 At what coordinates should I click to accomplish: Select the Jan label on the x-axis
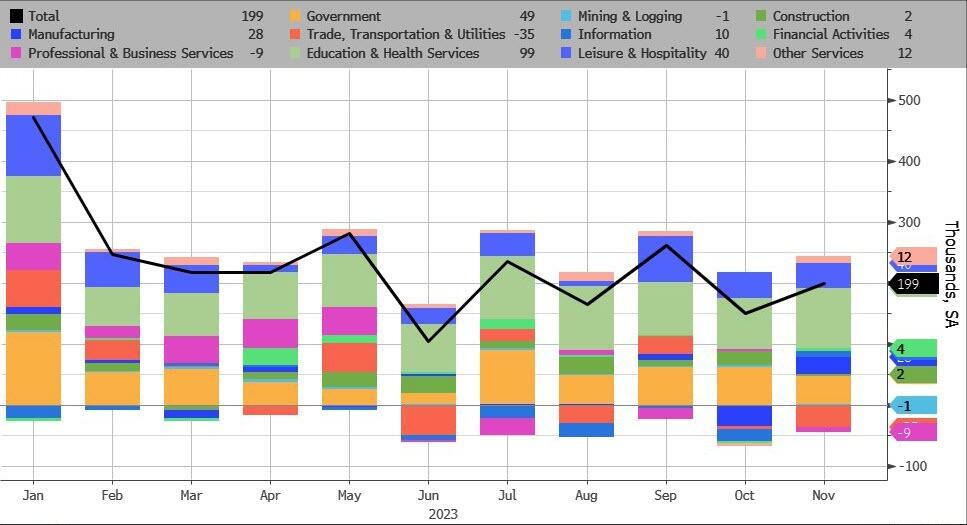[x=33, y=495]
